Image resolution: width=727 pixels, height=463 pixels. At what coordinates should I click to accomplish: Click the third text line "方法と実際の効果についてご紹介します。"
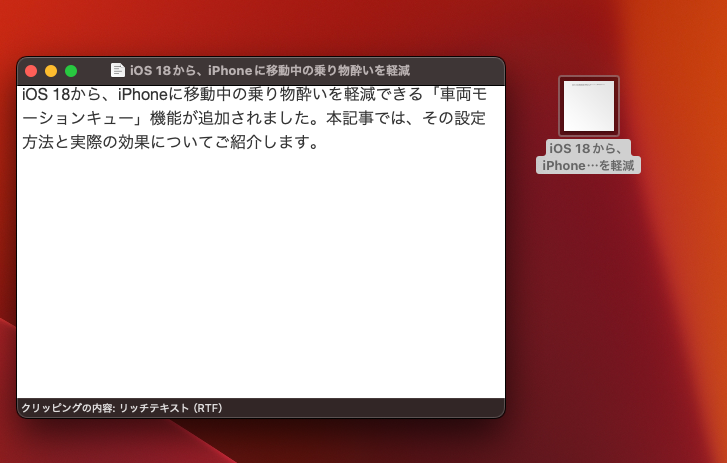(171, 142)
